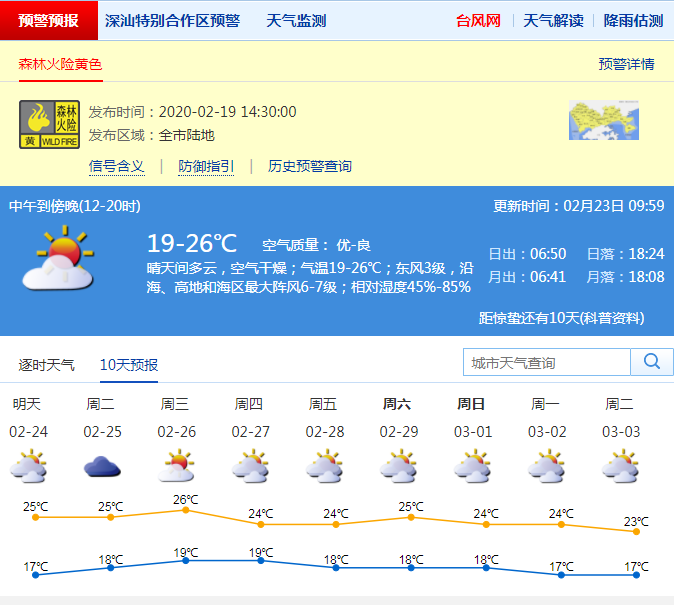Open the 历史预警查询 link

[309, 166]
